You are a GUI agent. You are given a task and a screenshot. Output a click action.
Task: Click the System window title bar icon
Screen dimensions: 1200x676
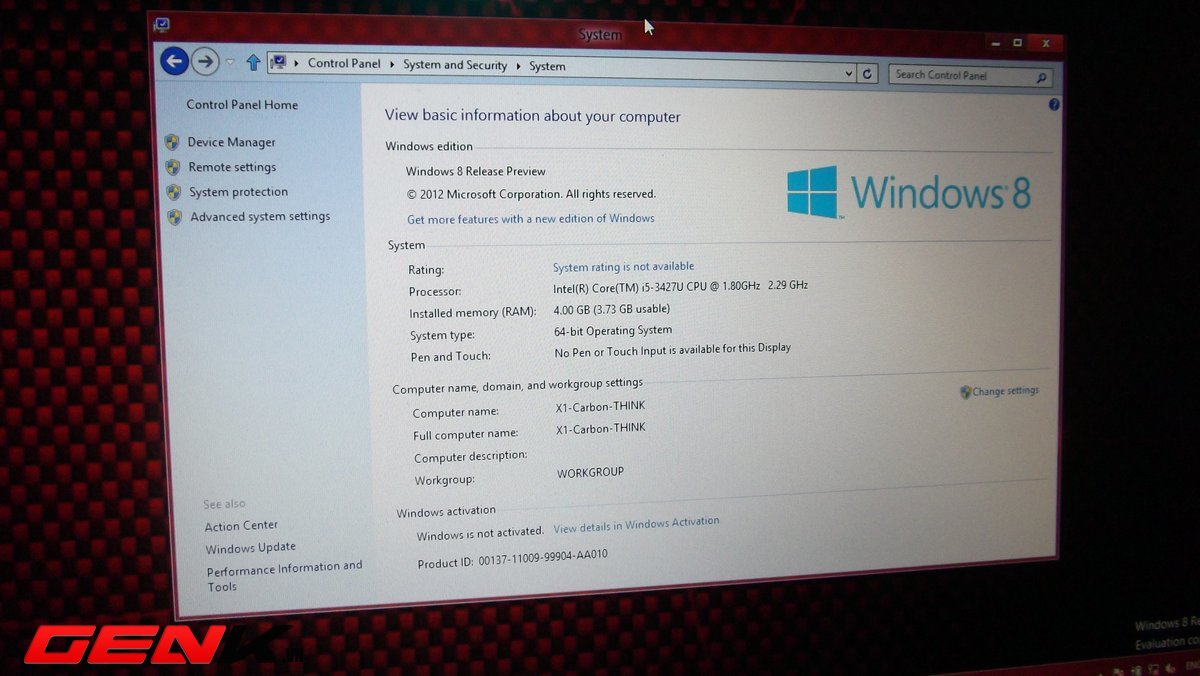coord(162,24)
